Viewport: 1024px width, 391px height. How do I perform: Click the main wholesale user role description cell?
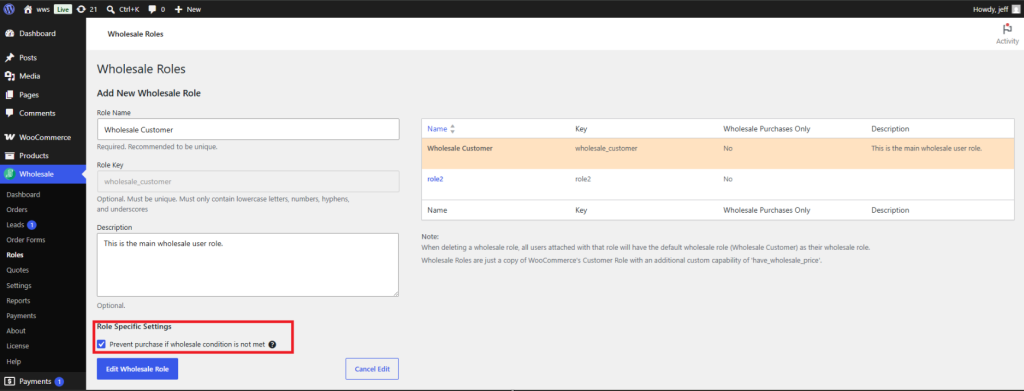(927, 148)
